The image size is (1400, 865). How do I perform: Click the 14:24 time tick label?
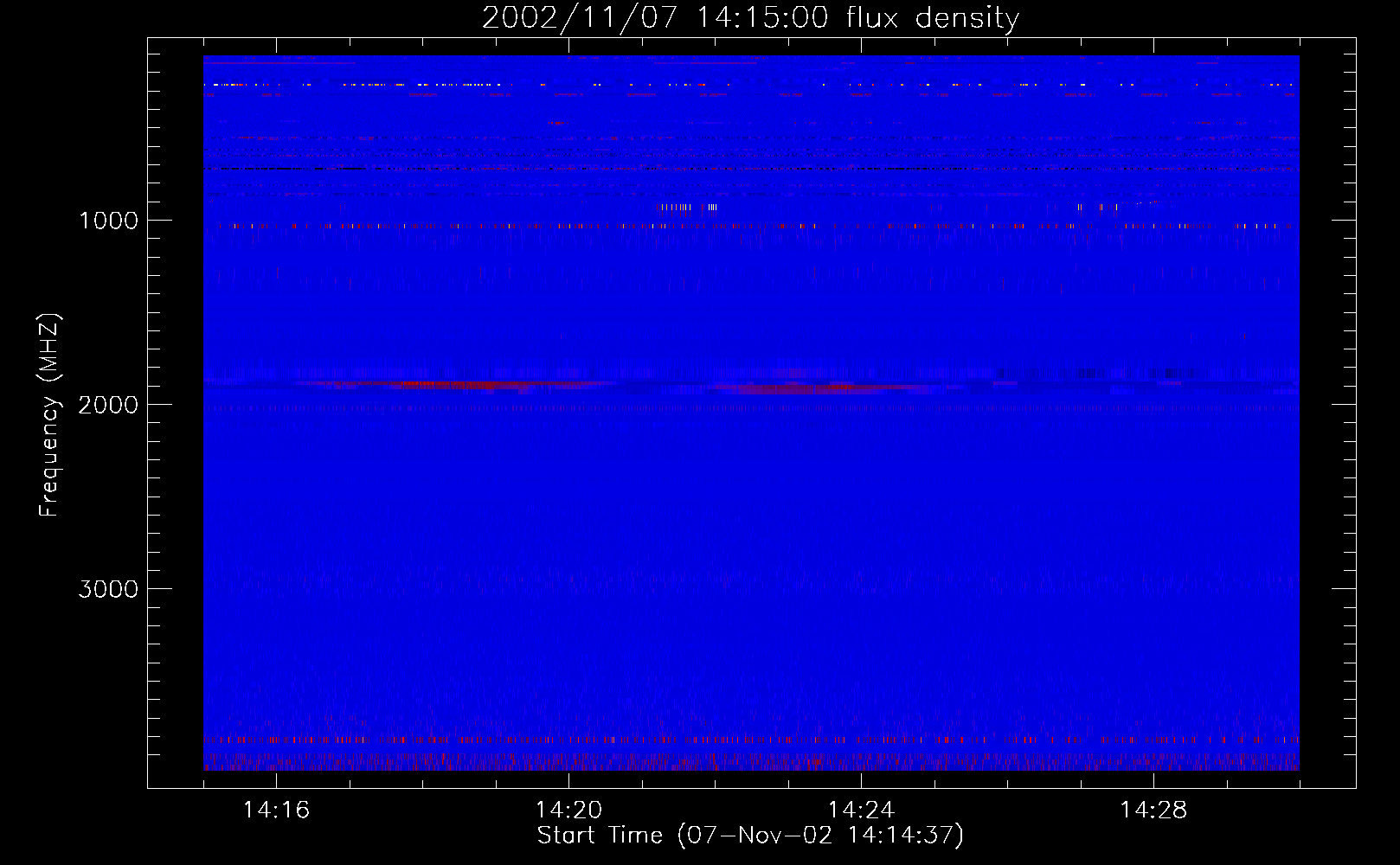click(x=861, y=810)
